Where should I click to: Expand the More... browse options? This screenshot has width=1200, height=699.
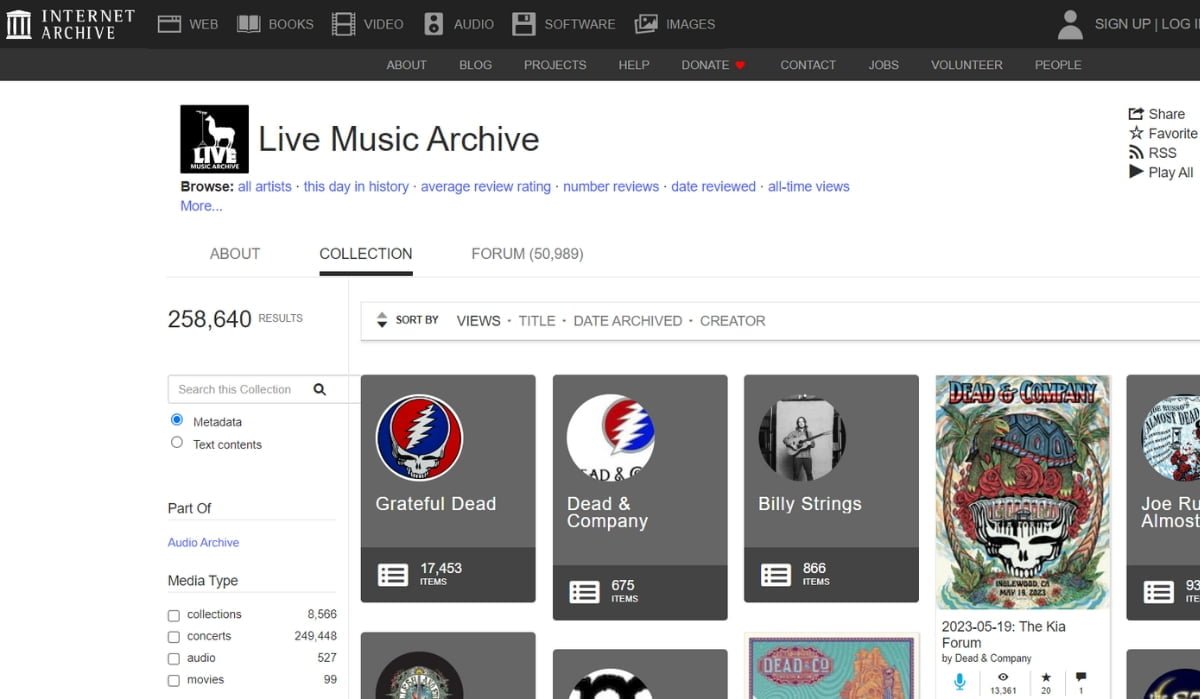click(200, 206)
